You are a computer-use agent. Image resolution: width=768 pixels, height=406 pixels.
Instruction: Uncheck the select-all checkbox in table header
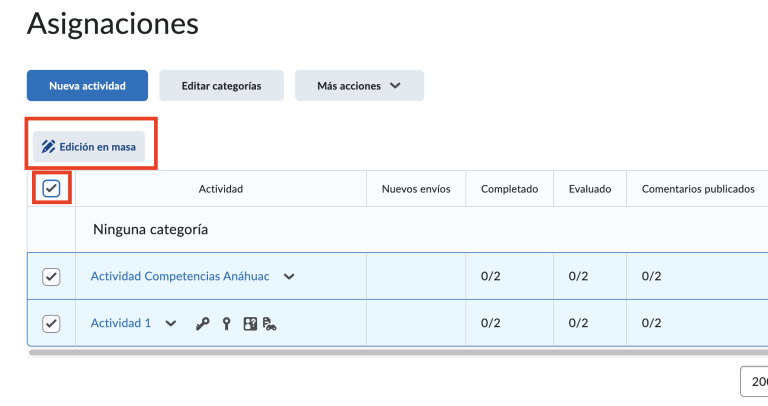pyautogui.click(x=52, y=188)
